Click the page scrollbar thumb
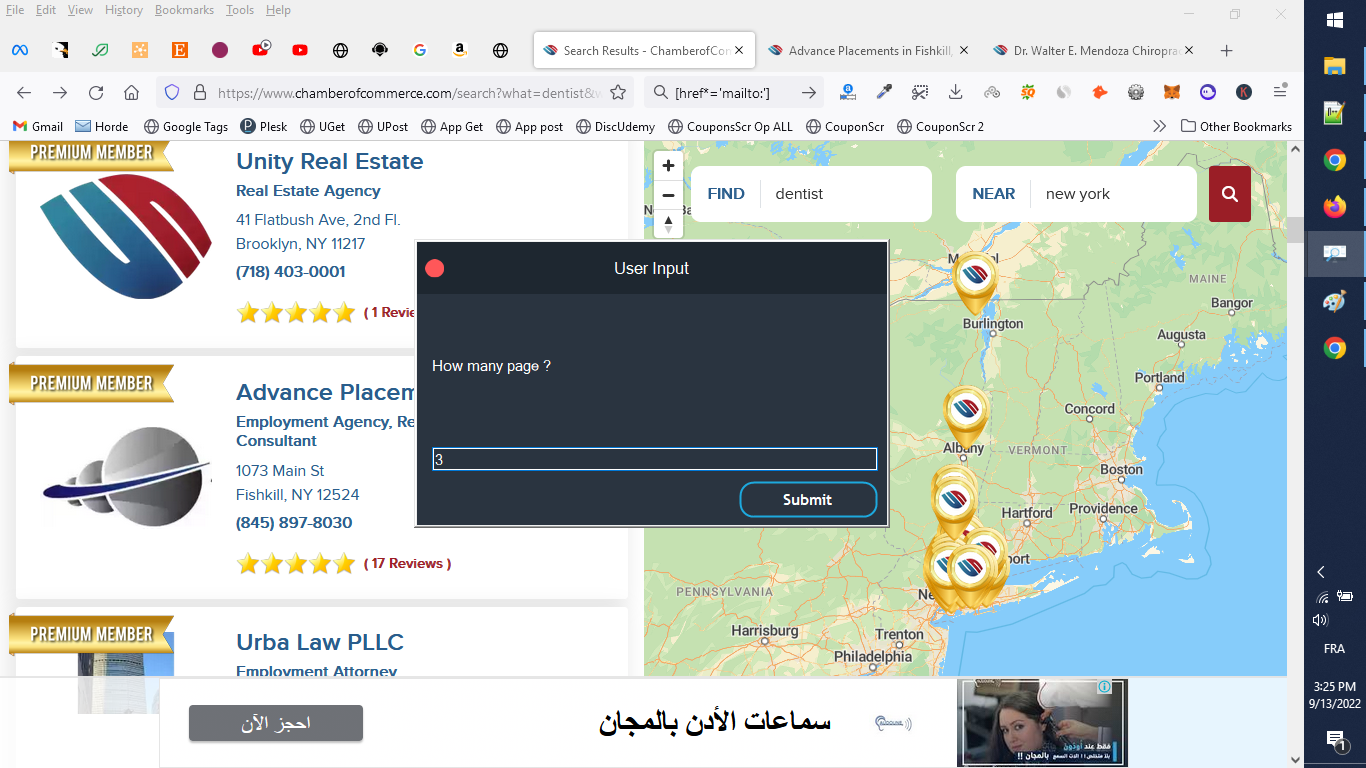This screenshot has height=768, width=1366. coord(1295,229)
